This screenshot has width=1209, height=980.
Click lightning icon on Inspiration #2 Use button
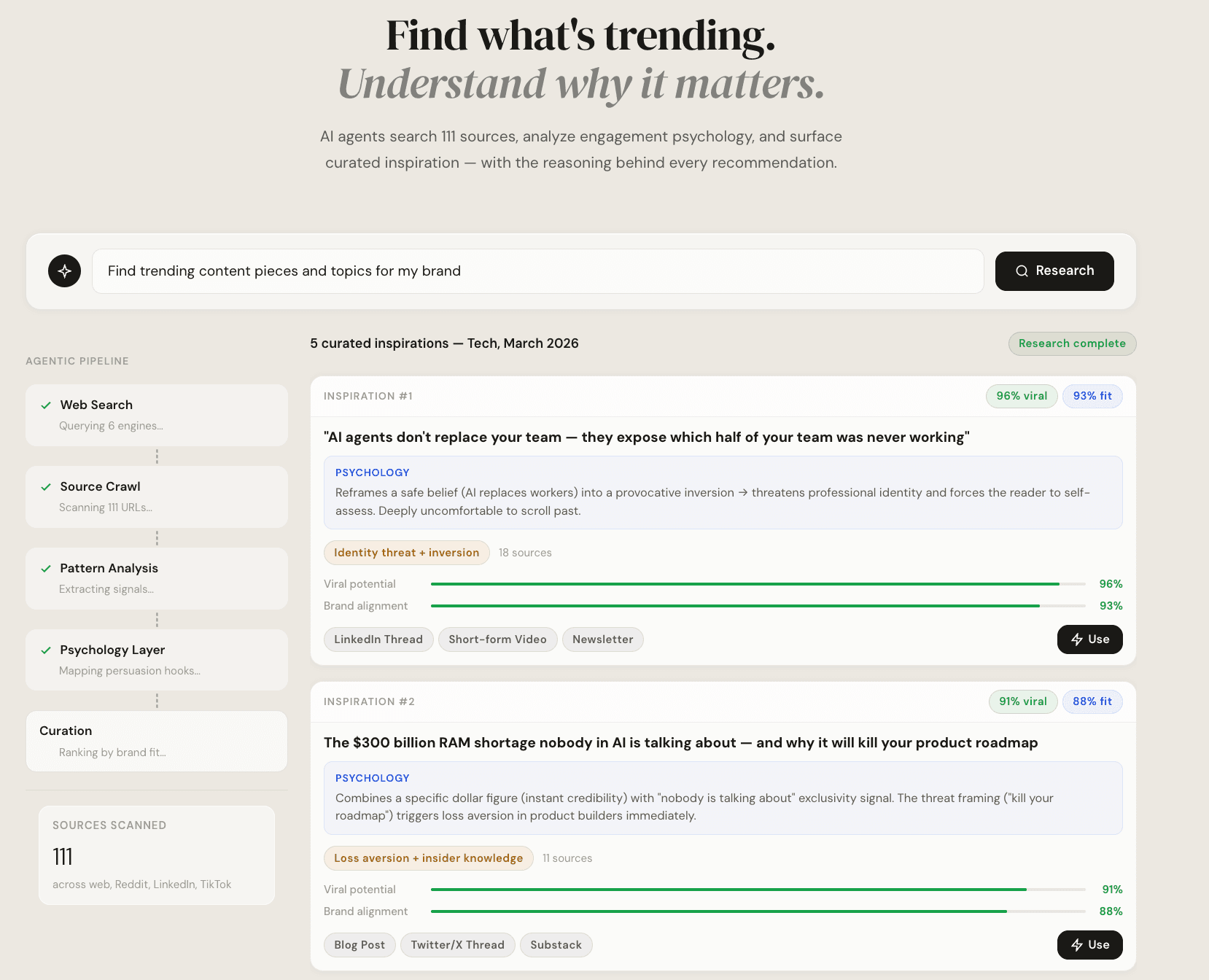(1076, 945)
